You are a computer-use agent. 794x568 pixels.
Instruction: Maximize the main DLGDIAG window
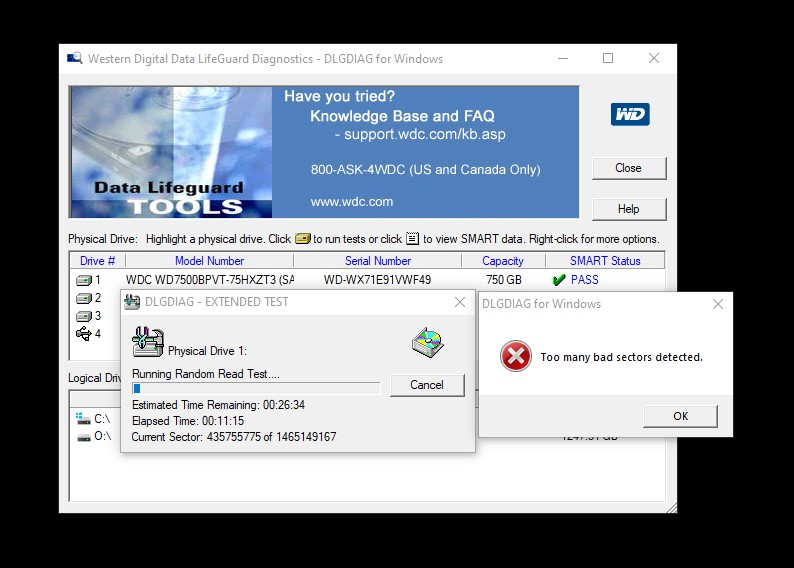point(608,58)
